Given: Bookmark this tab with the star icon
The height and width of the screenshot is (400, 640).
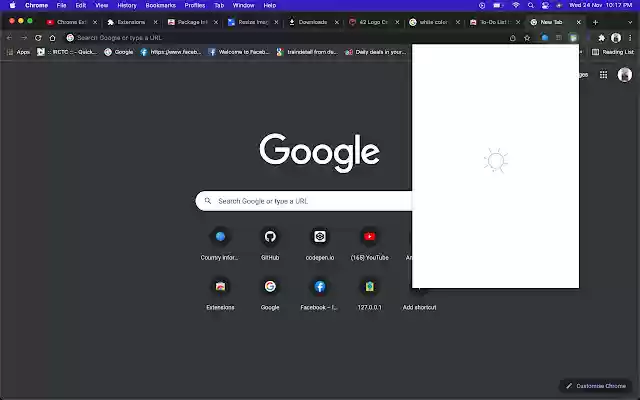Looking at the screenshot, I should click(x=527, y=38).
